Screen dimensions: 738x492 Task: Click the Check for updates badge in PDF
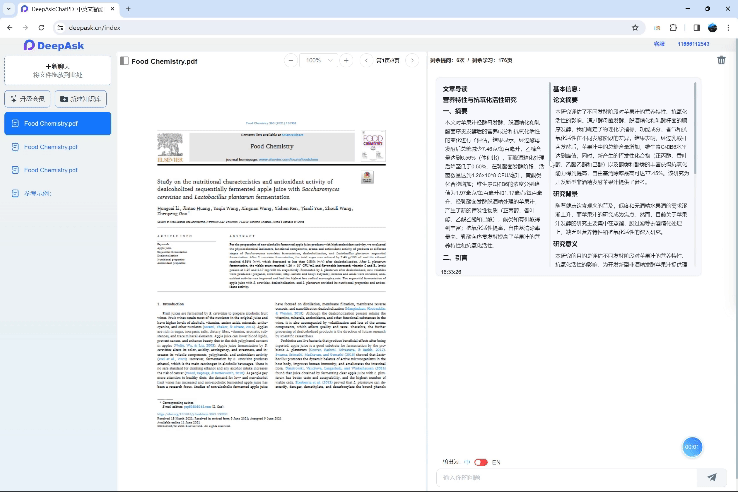click(368, 177)
